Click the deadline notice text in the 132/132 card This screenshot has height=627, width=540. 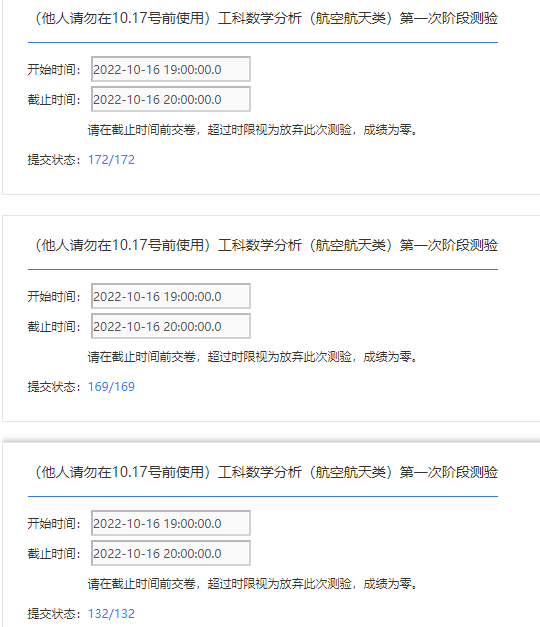252,584
